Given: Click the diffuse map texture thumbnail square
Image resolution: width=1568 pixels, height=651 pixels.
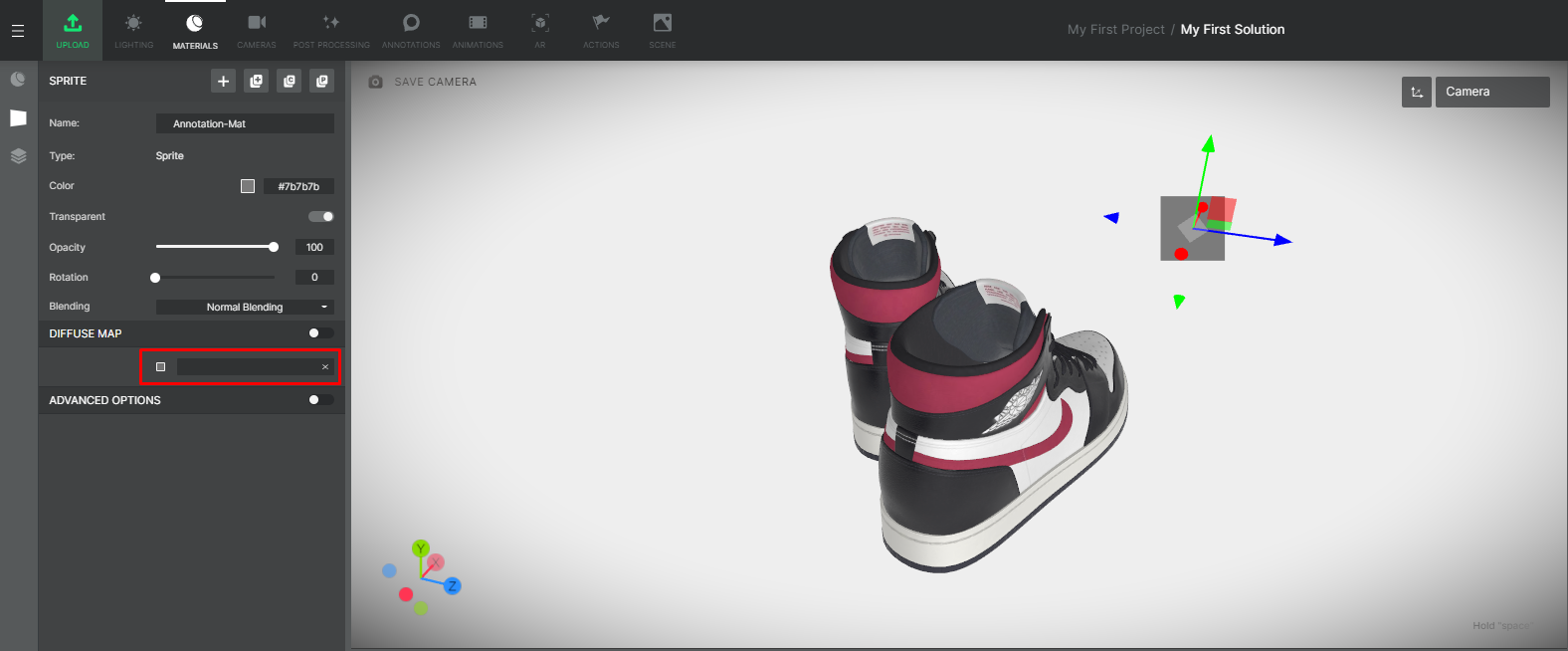Looking at the screenshot, I should pyautogui.click(x=160, y=367).
